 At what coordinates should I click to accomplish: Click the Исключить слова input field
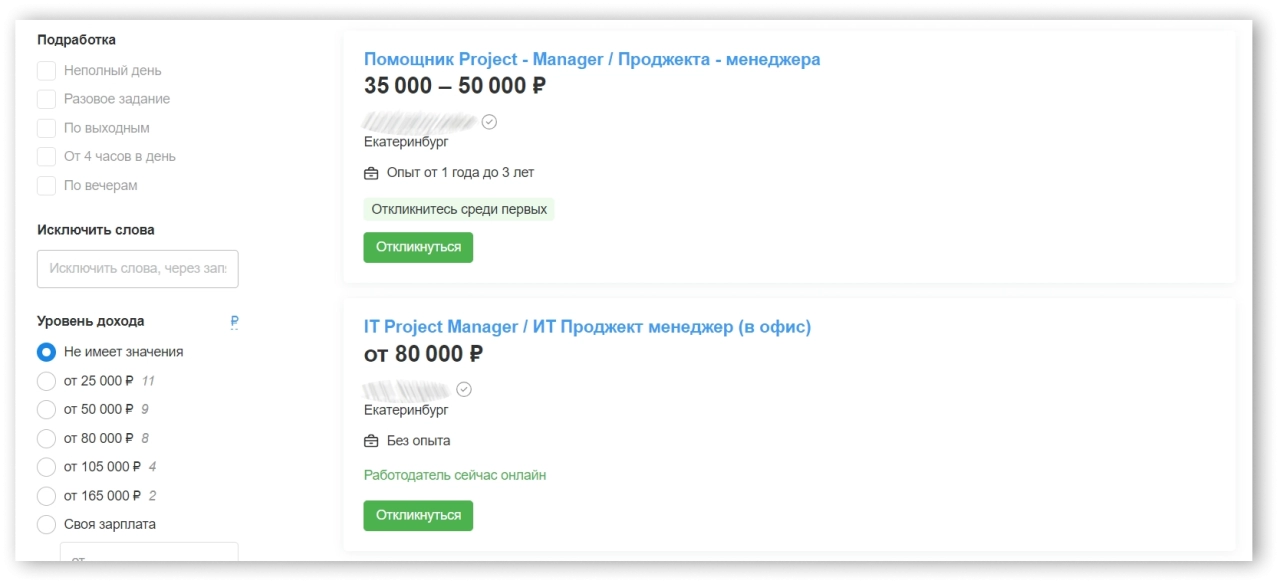137,268
